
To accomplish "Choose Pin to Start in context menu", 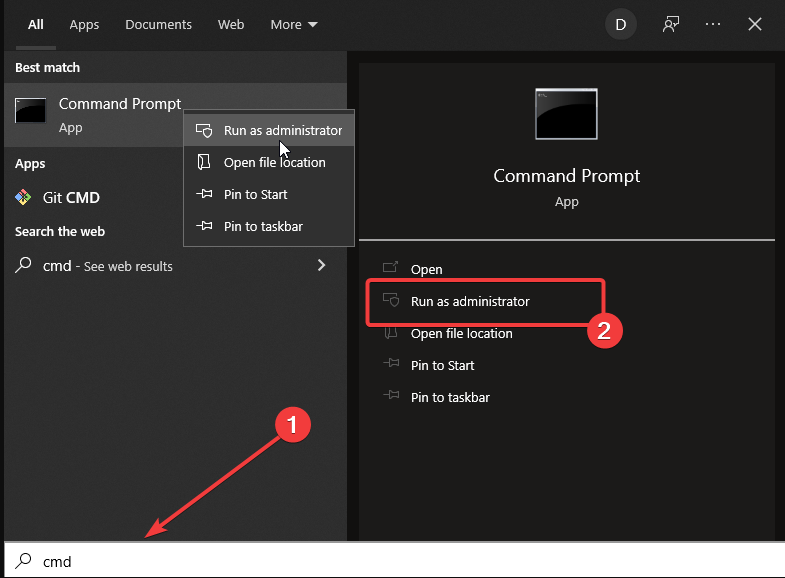I will (269, 194).
